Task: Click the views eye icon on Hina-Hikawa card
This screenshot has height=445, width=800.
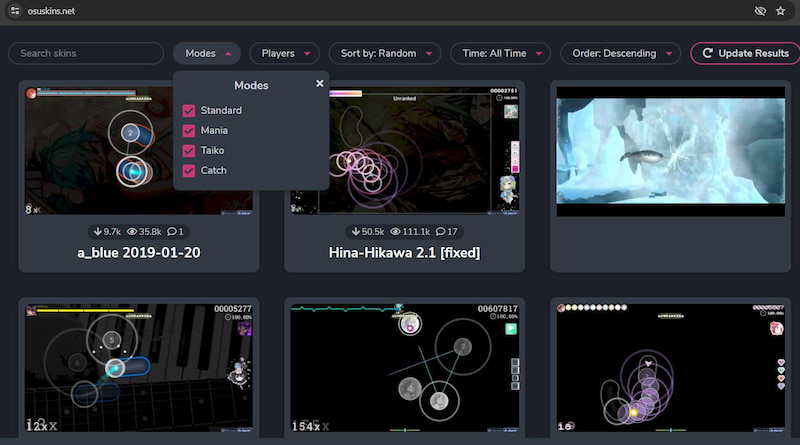Action: [x=395, y=232]
